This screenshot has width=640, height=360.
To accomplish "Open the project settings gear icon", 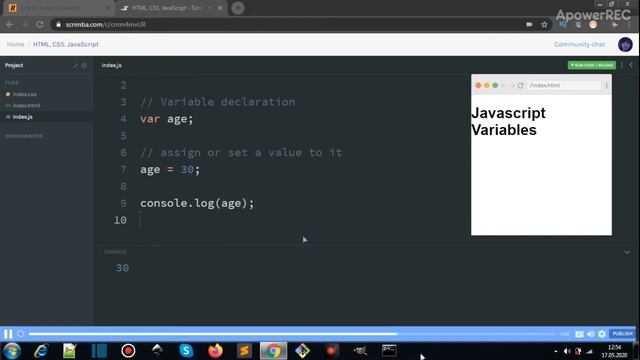I will (x=84, y=65).
